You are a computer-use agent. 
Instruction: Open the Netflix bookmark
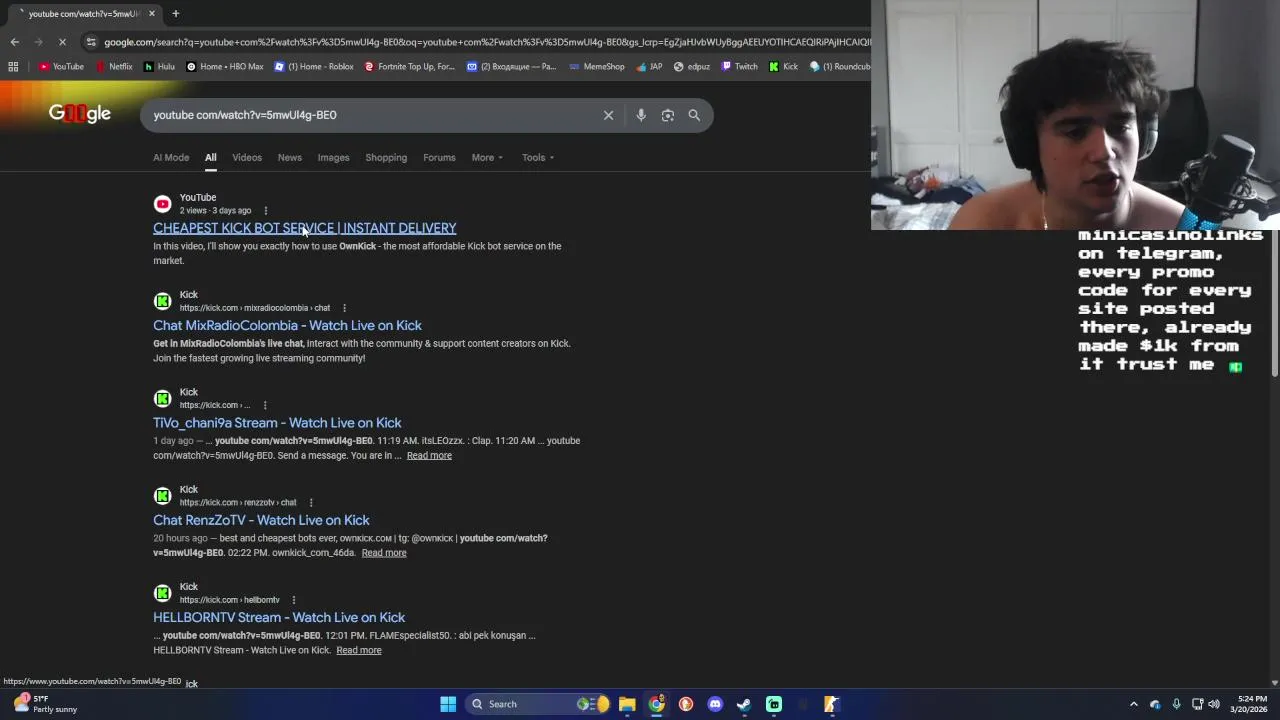tap(114, 67)
